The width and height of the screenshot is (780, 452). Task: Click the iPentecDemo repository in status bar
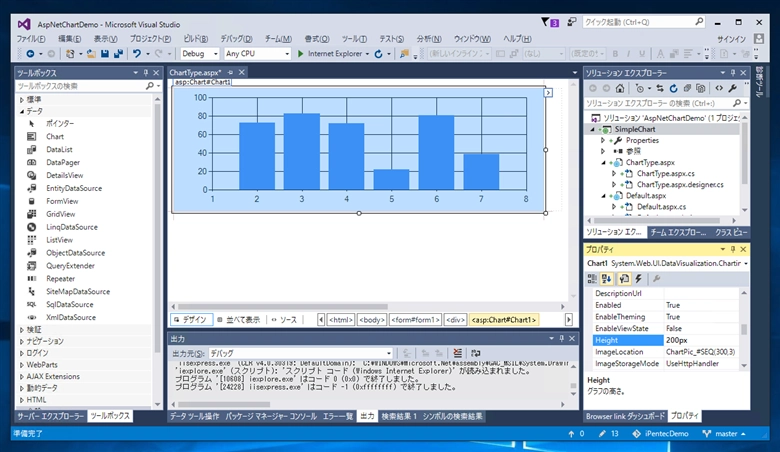(661, 434)
